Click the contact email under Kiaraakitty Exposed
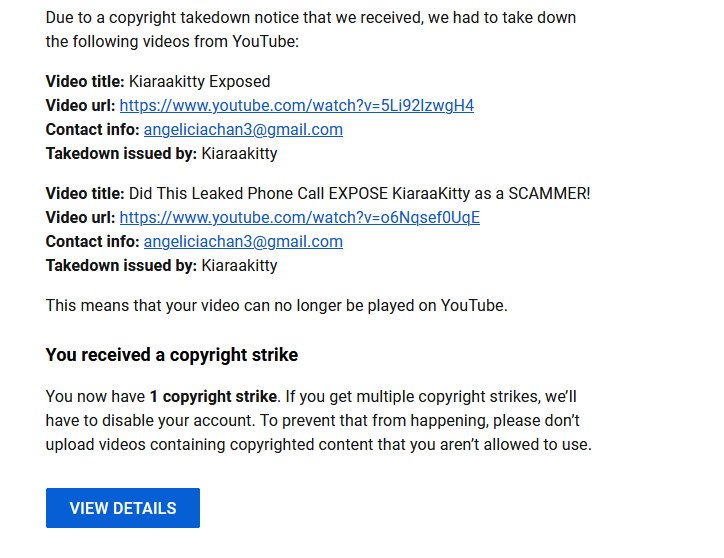Viewport: 724px width, 558px height. tap(243, 129)
